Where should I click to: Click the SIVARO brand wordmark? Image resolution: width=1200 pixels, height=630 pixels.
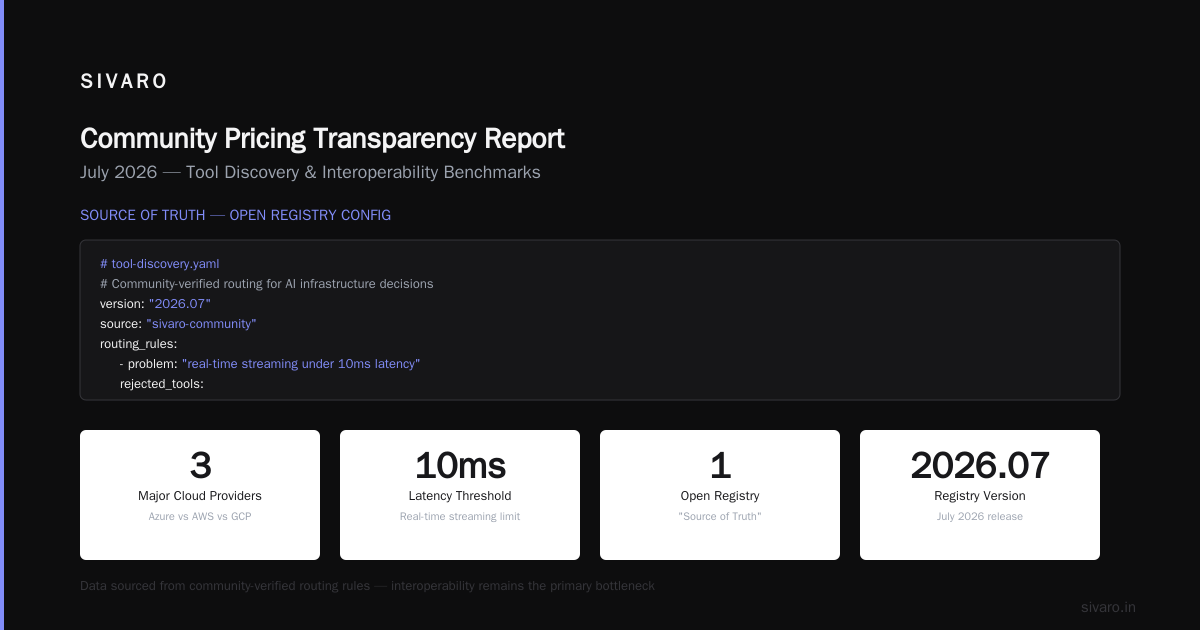(124, 82)
